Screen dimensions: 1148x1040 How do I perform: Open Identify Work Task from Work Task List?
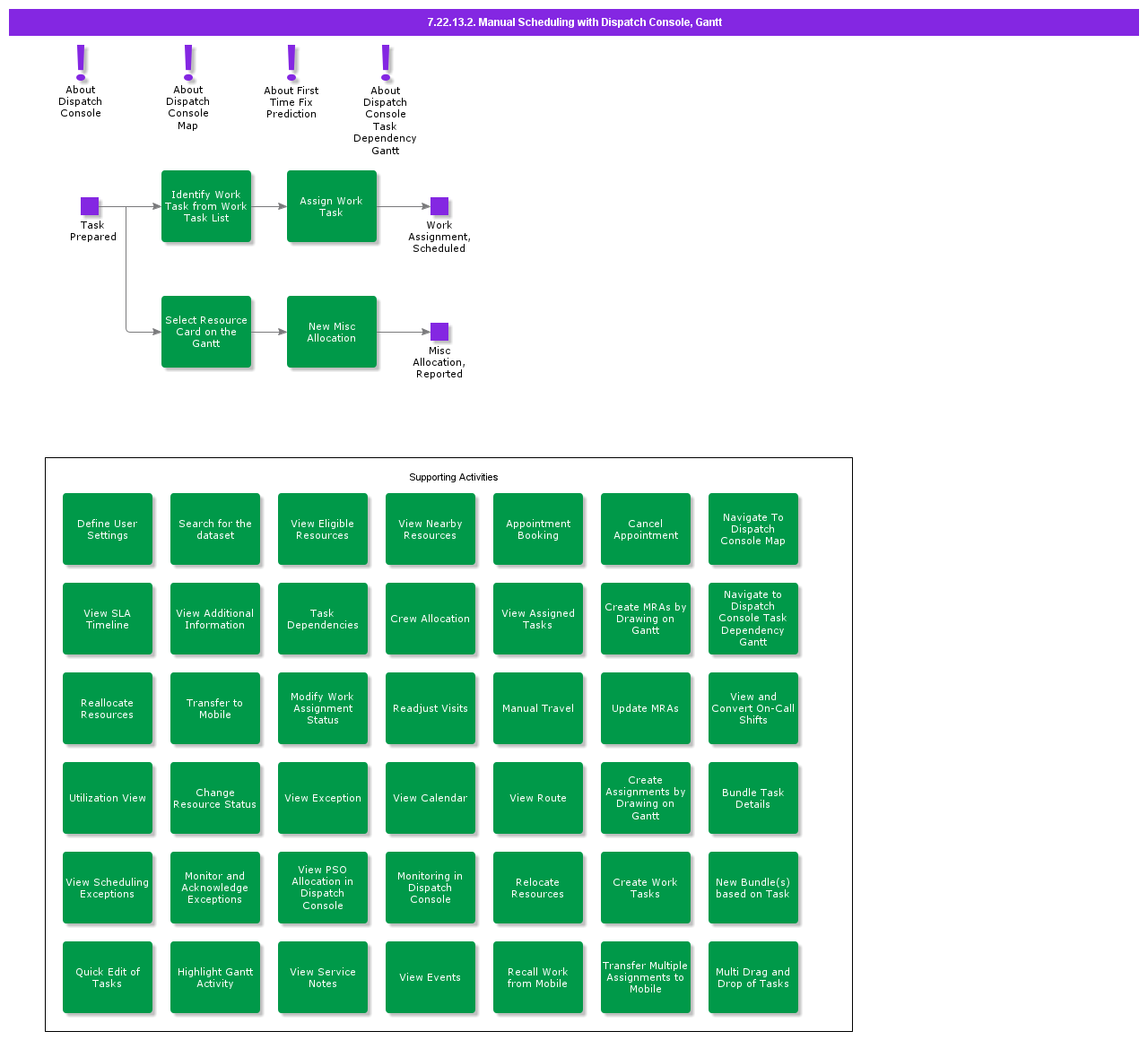pyautogui.click(x=206, y=206)
